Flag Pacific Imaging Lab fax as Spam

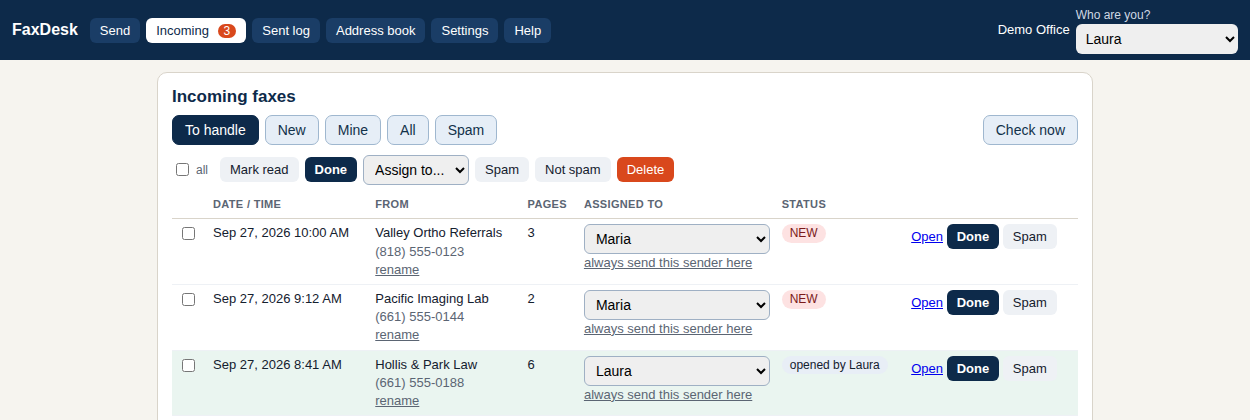1030,303
